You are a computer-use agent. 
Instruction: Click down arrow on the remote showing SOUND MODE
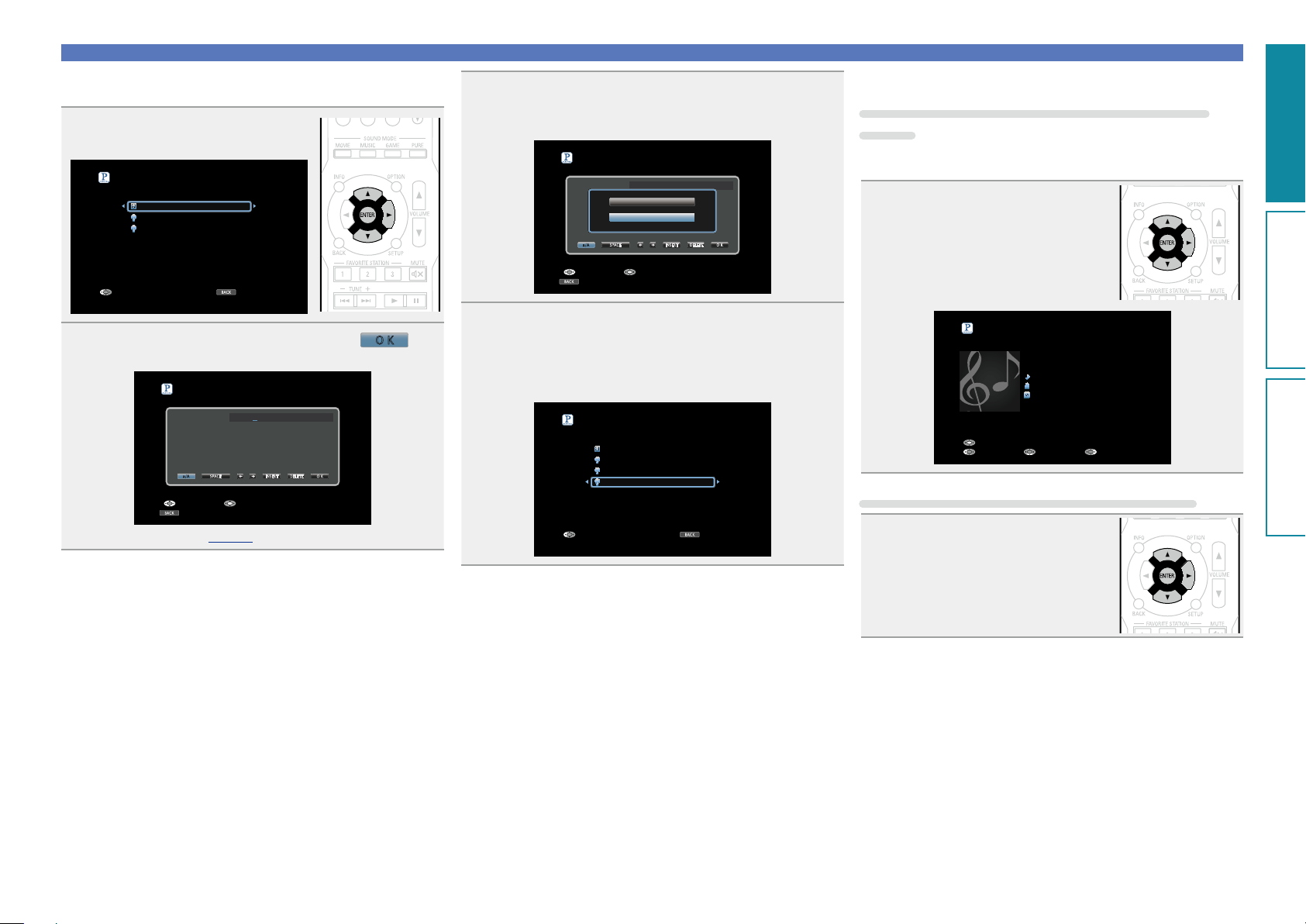(x=367, y=236)
